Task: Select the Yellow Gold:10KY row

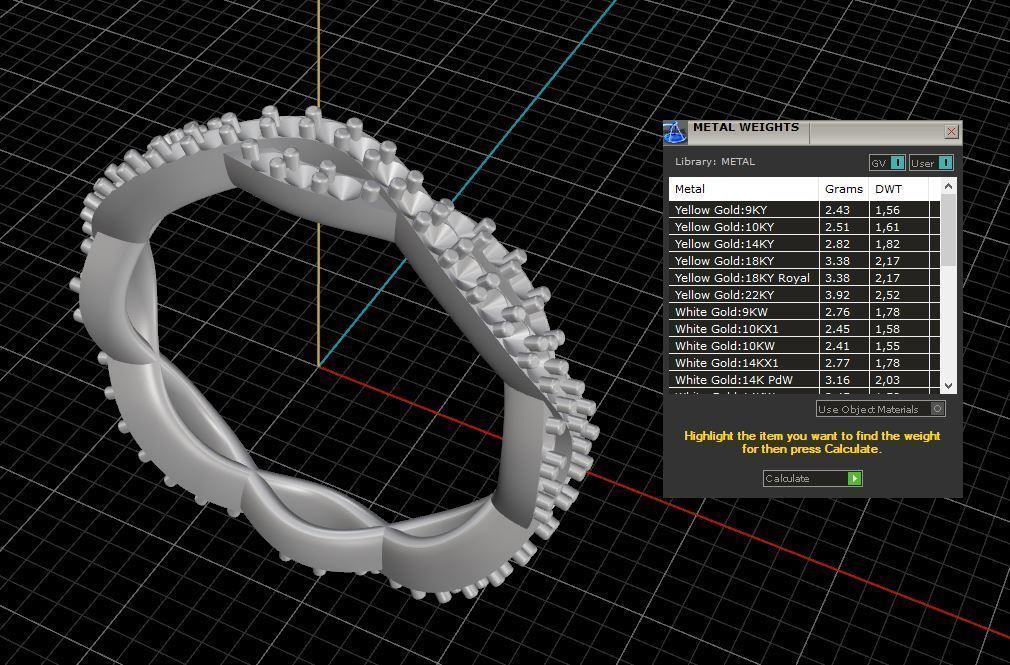Action: click(x=805, y=227)
